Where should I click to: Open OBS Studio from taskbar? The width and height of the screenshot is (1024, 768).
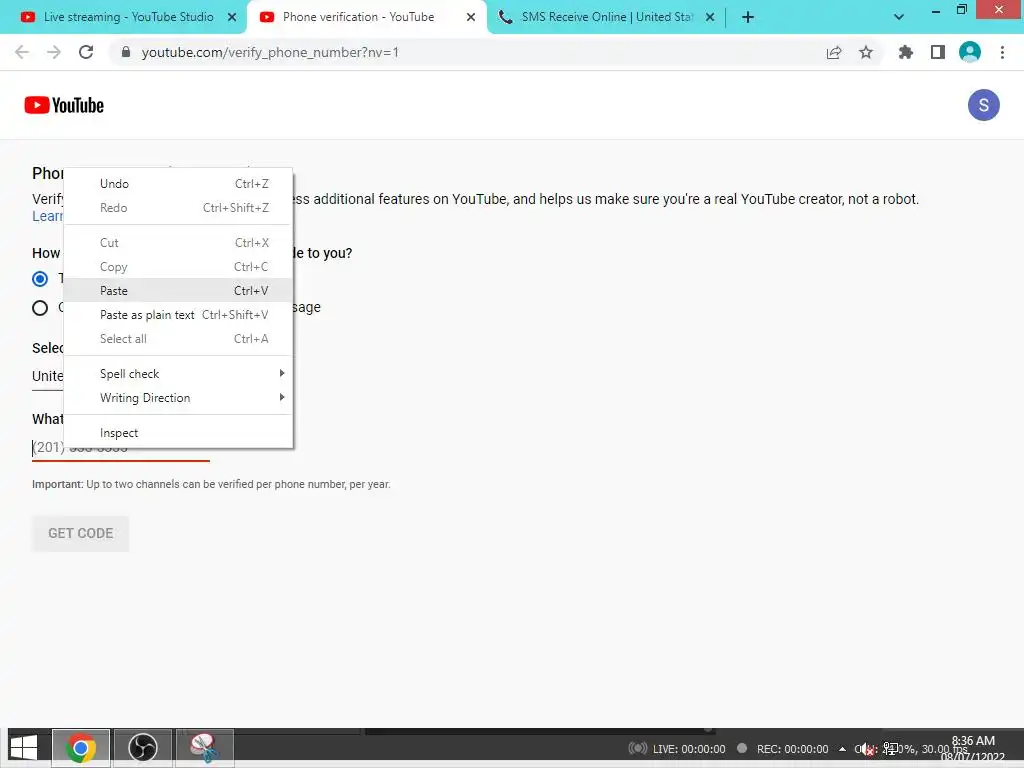(x=142, y=748)
